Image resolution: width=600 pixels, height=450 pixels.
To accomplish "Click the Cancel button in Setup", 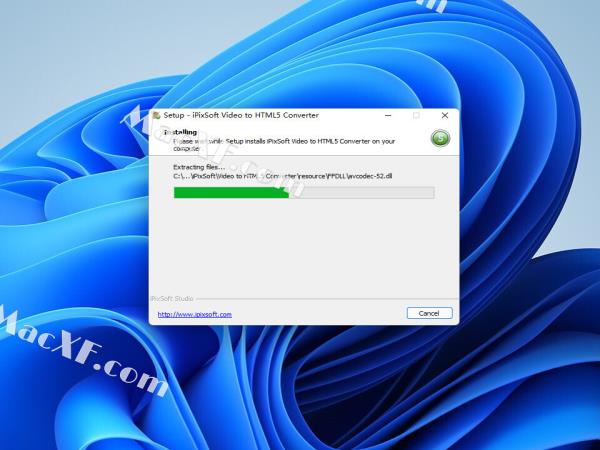I will point(429,313).
